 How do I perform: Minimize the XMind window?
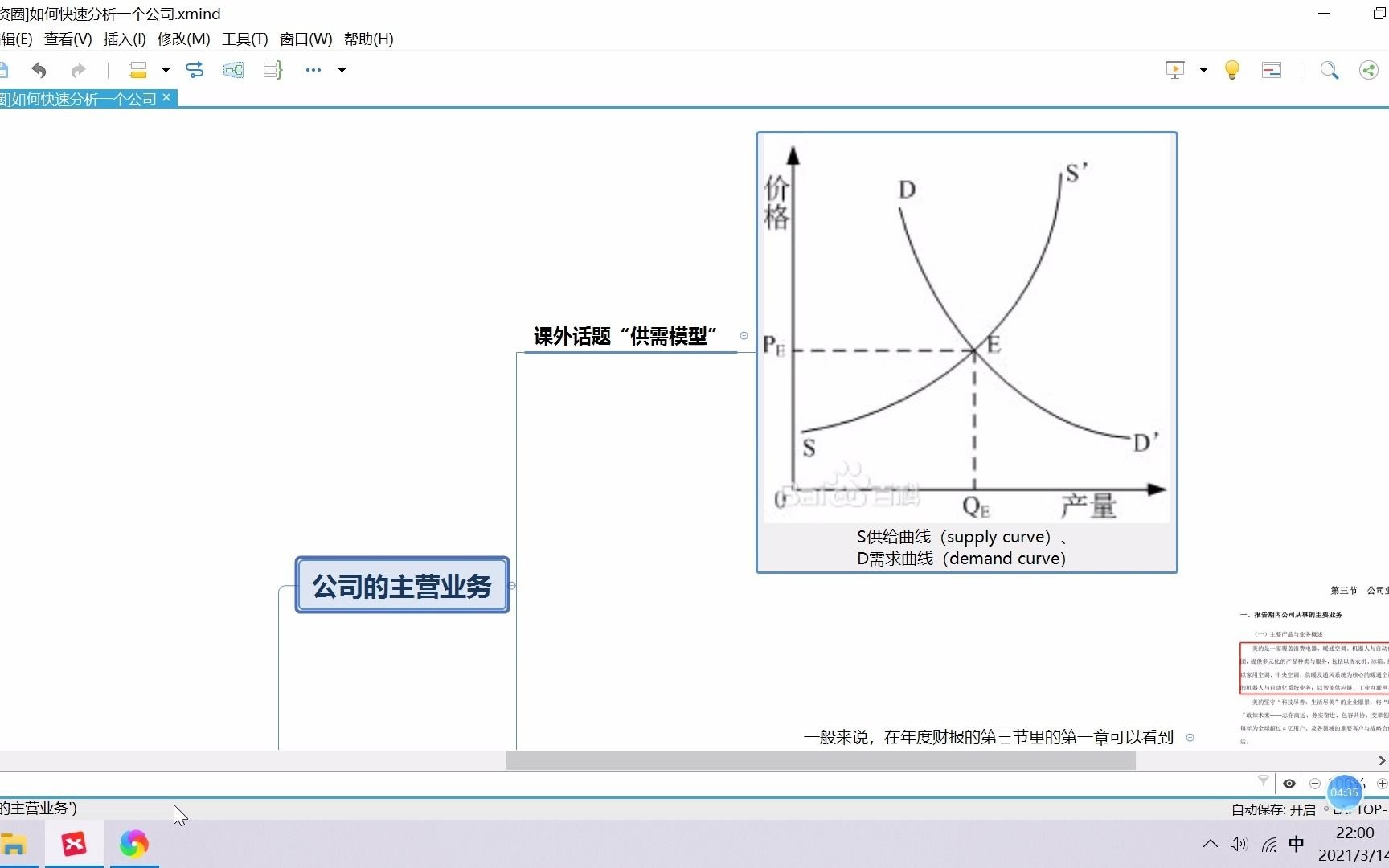(x=1325, y=14)
